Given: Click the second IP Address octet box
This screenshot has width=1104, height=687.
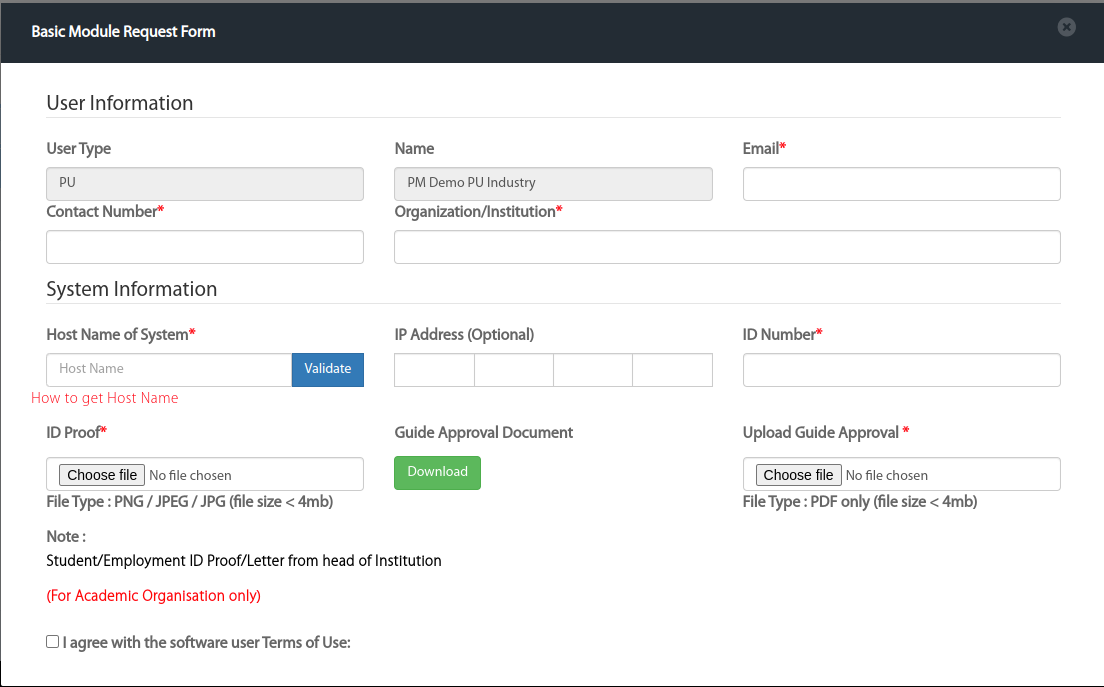Looking at the screenshot, I should tap(514, 370).
